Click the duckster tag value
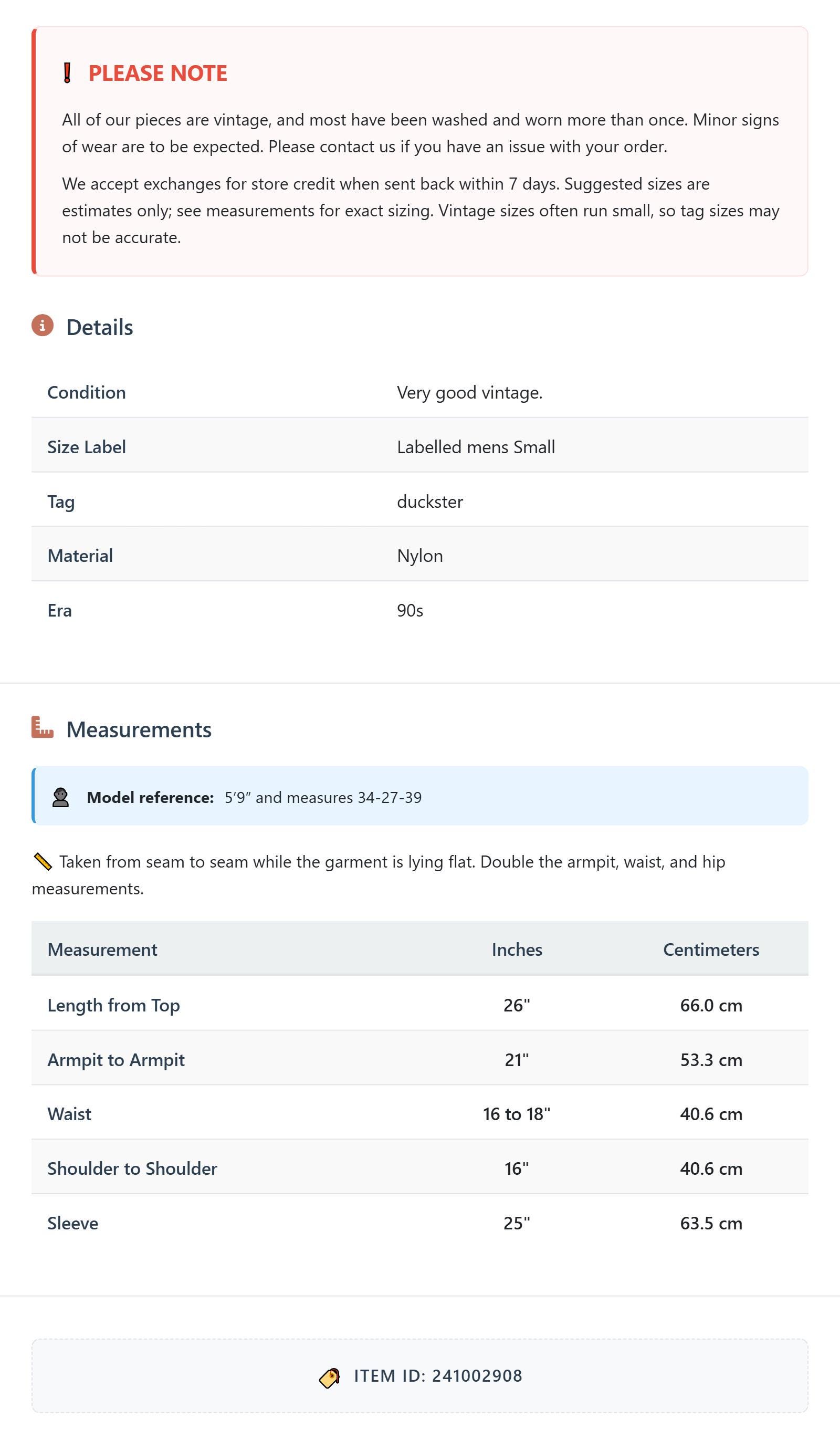The height and width of the screenshot is (1440, 840). click(430, 502)
